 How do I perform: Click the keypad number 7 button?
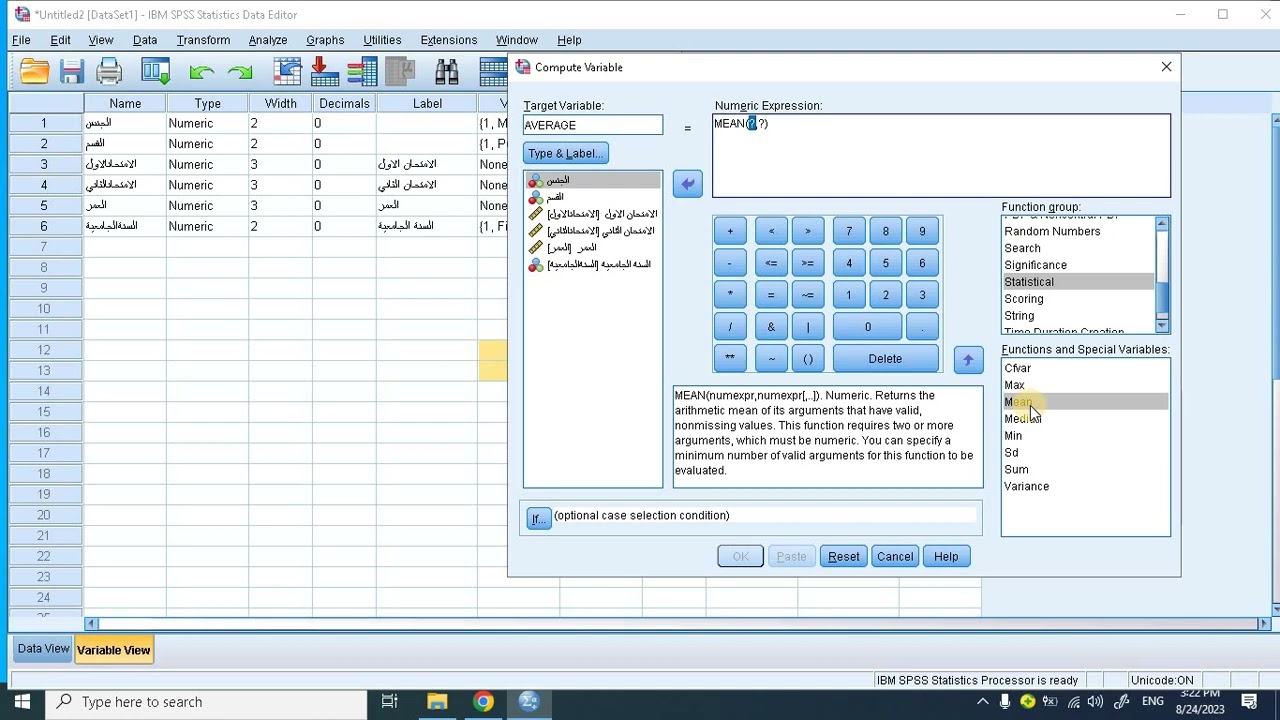click(849, 232)
